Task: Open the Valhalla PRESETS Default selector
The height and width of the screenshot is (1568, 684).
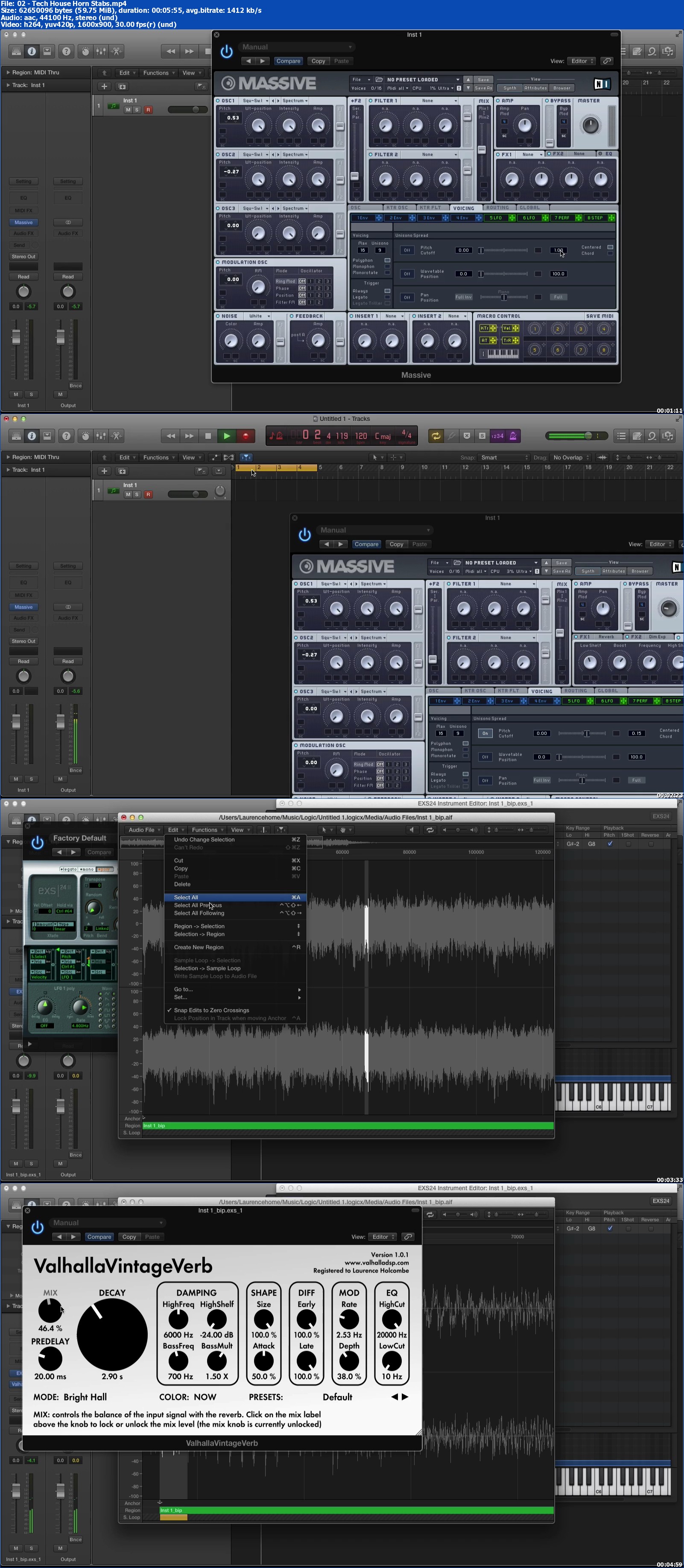Action: (x=337, y=1397)
